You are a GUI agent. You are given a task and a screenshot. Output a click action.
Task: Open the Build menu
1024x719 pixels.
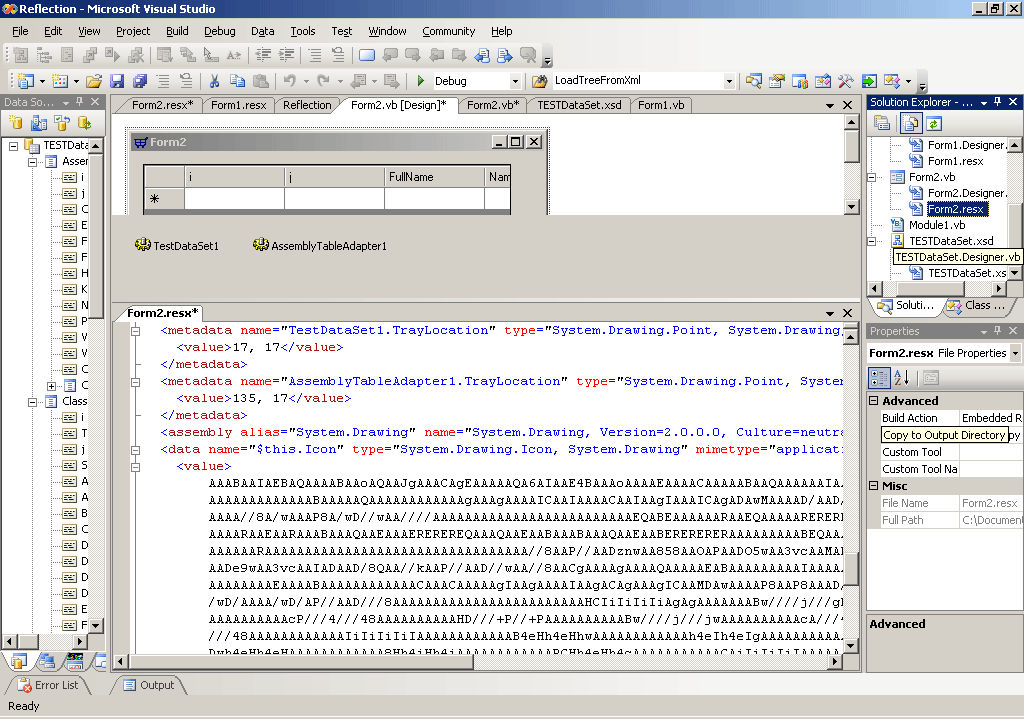click(177, 31)
